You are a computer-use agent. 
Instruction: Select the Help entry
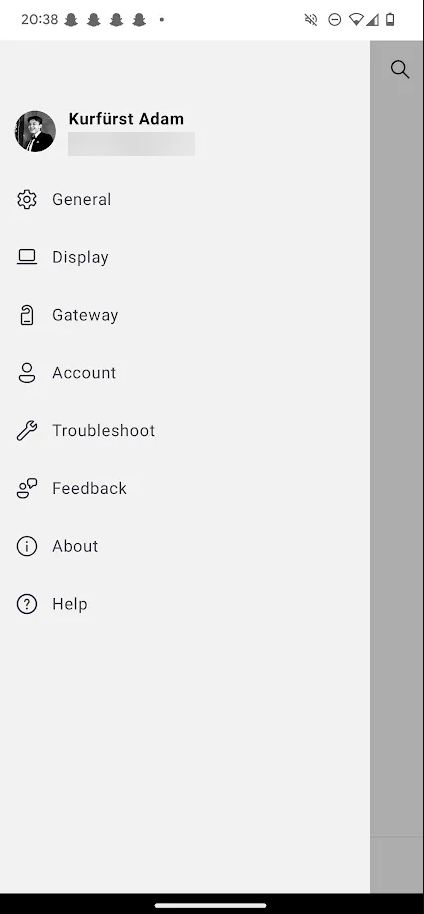(x=185, y=604)
